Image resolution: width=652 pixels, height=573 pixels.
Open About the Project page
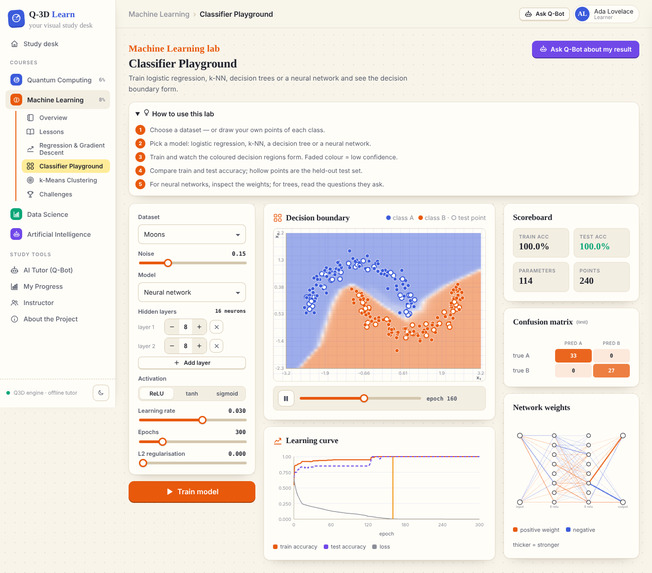pyautogui.click(x=58, y=319)
